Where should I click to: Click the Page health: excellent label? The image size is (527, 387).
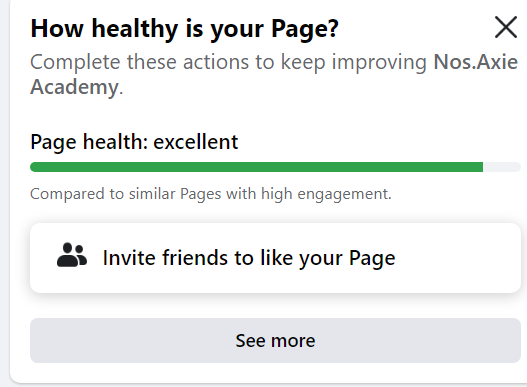tap(134, 142)
